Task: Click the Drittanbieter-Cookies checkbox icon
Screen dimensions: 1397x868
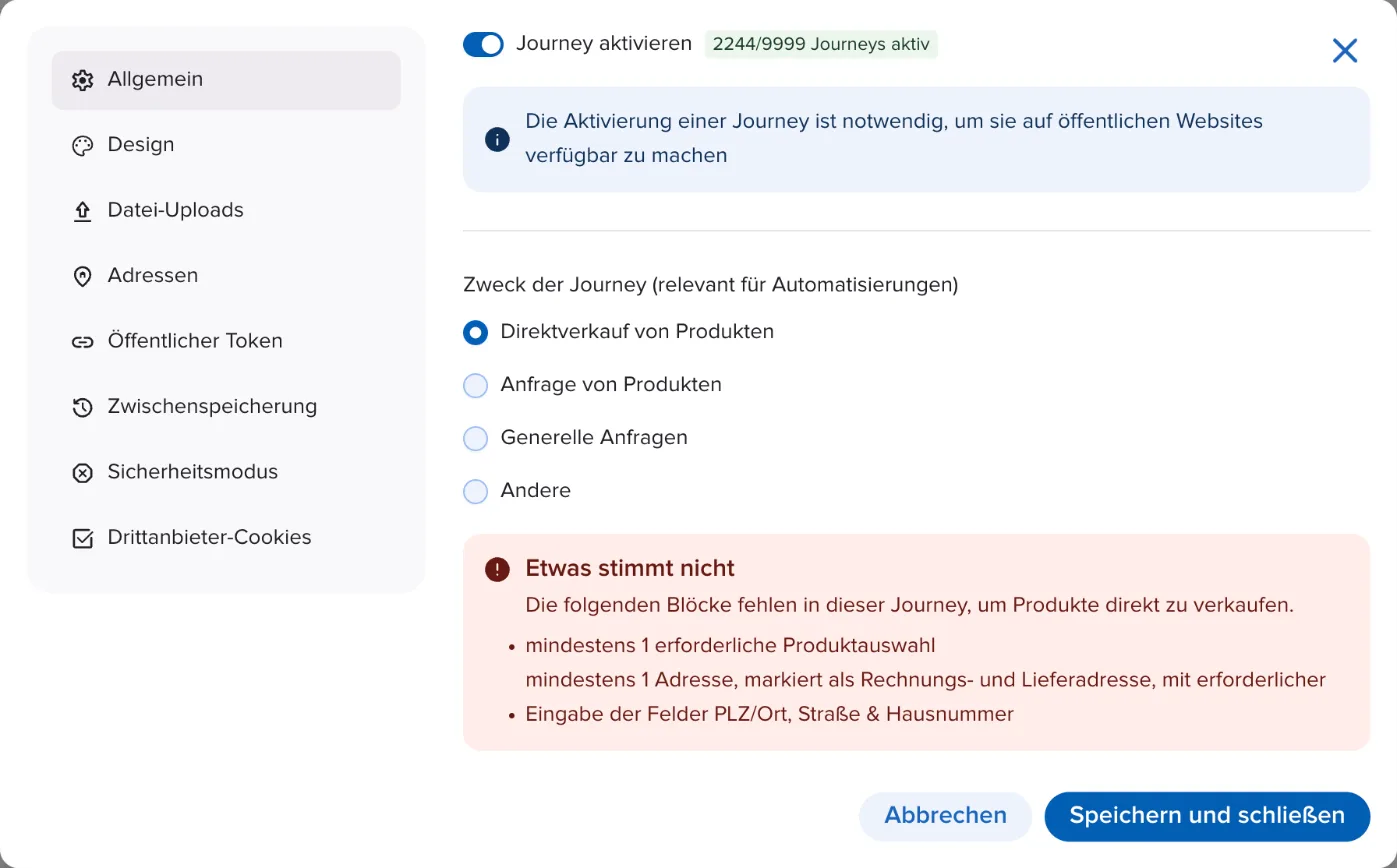Action: point(82,538)
